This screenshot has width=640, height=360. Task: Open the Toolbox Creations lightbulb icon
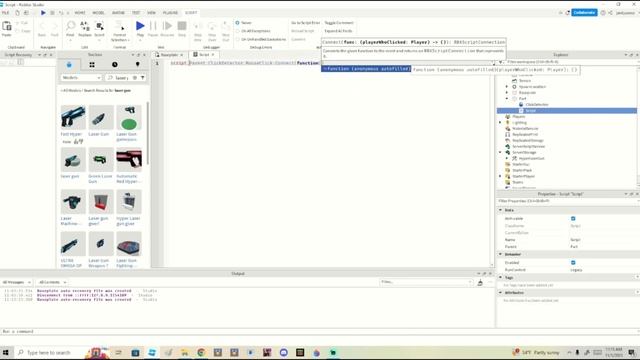138,64
